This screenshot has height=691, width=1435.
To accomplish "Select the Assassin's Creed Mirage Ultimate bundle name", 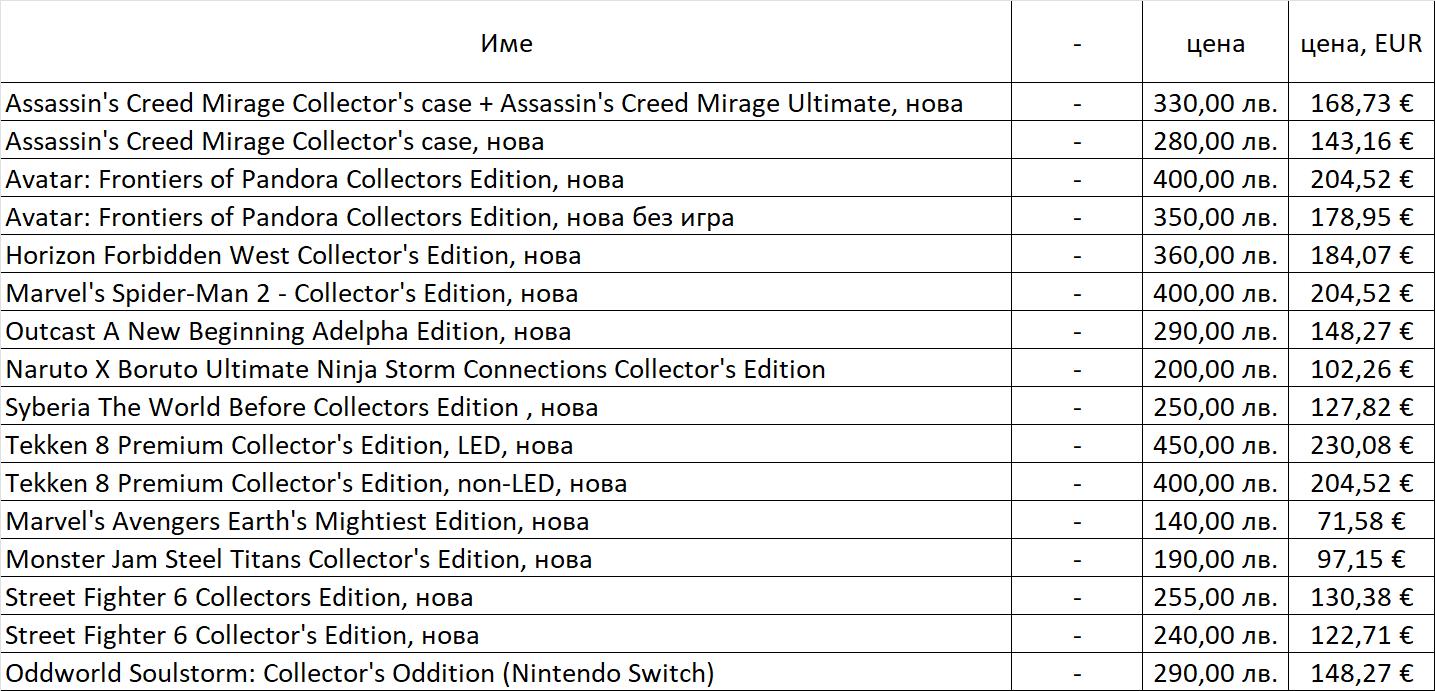I will pyautogui.click(x=484, y=103).
